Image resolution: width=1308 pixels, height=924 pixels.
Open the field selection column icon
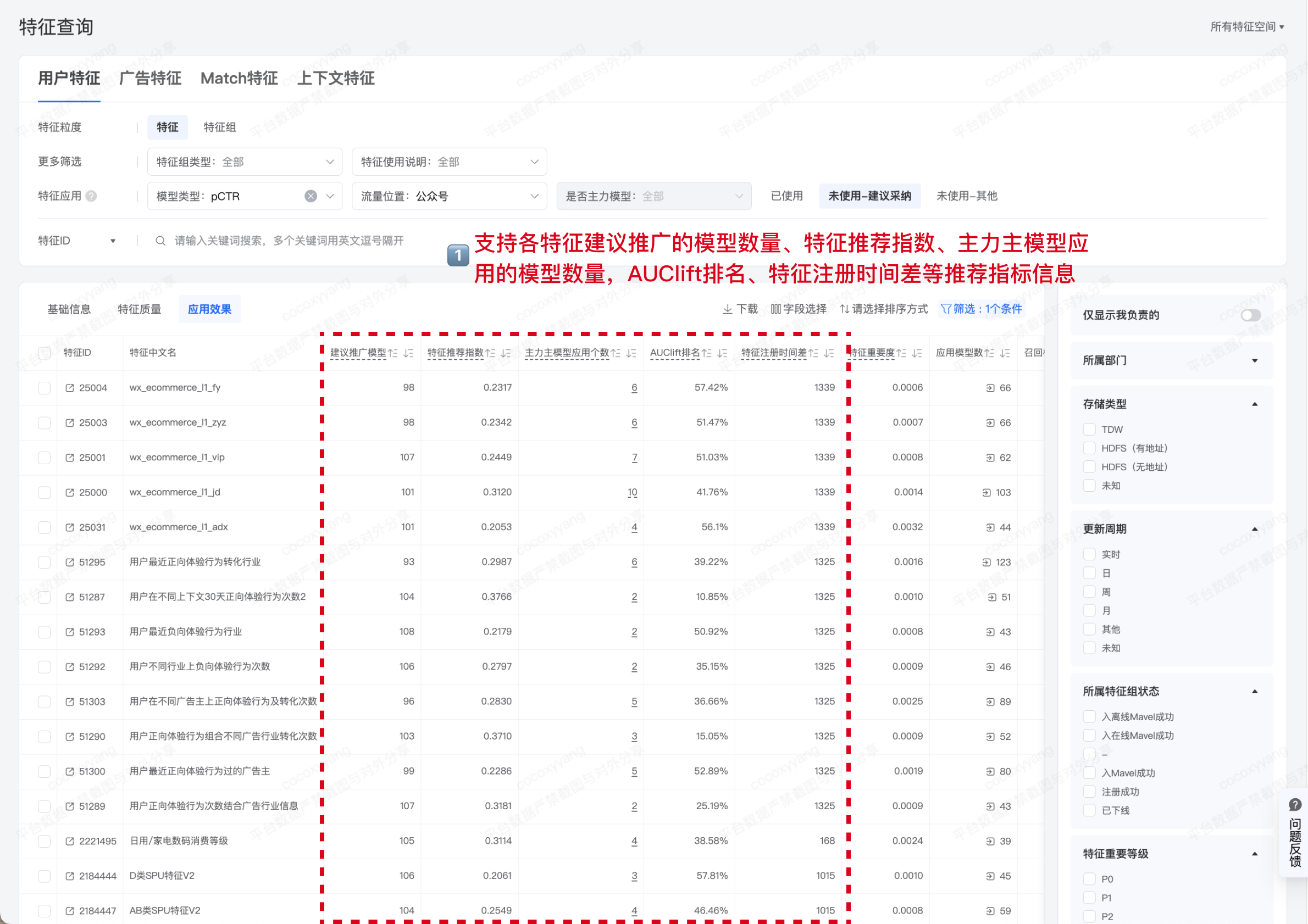coord(775,309)
